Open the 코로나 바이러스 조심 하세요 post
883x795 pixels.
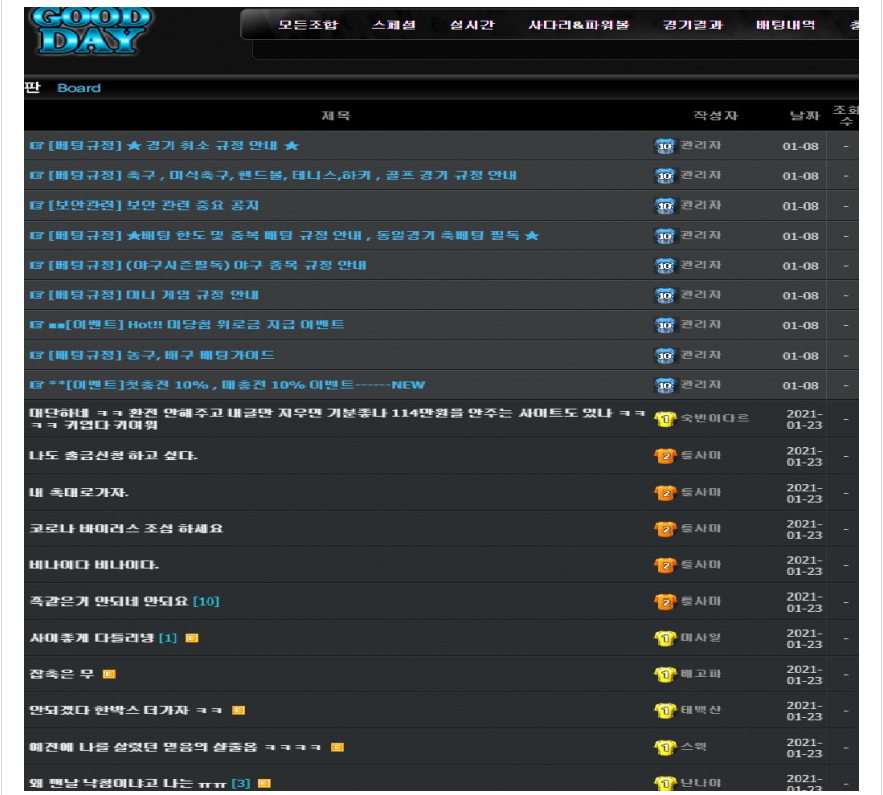[x=126, y=528]
